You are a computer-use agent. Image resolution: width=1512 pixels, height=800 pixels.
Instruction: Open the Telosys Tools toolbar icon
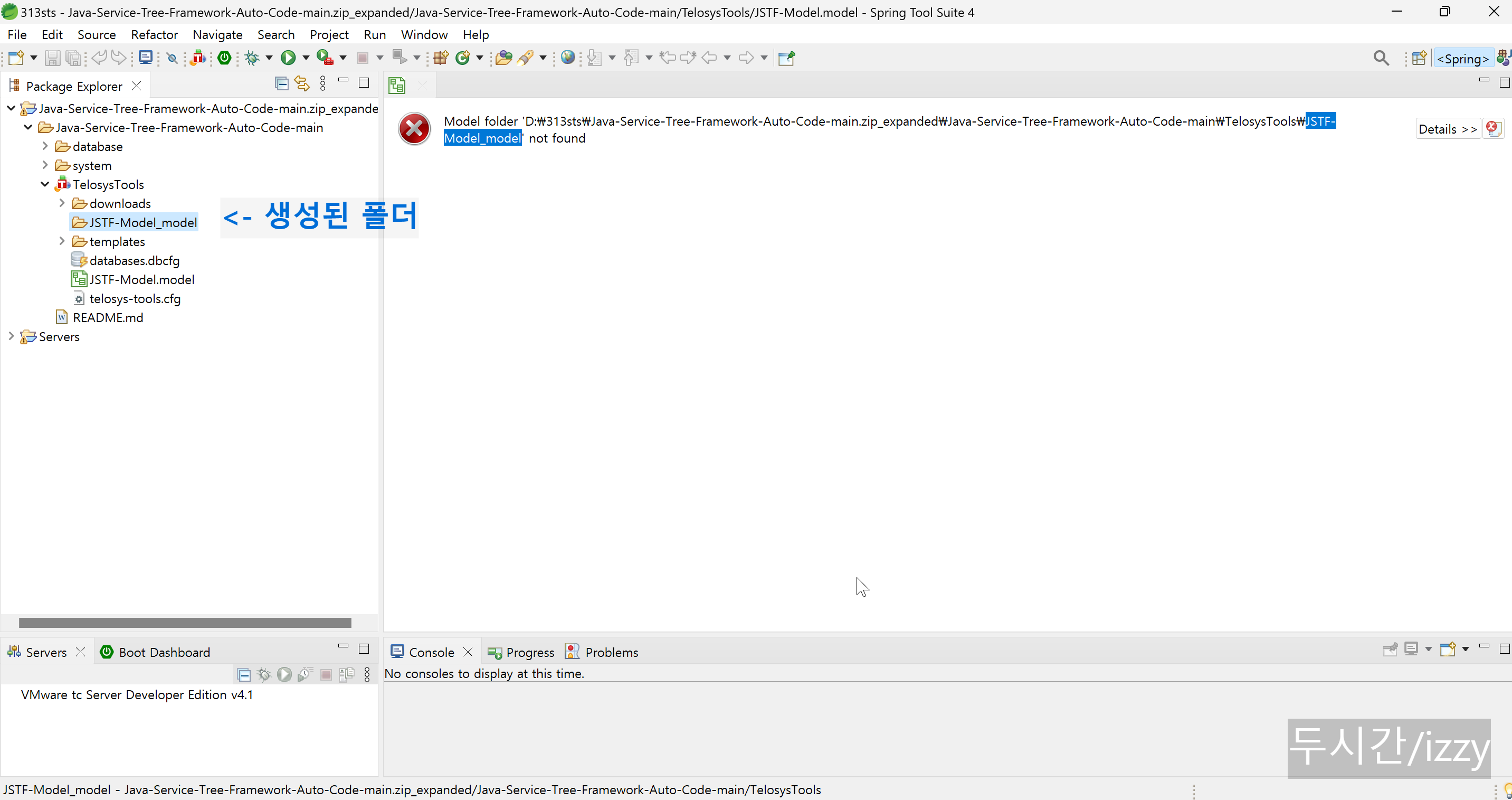pyautogui.click(x=199, y=58)
